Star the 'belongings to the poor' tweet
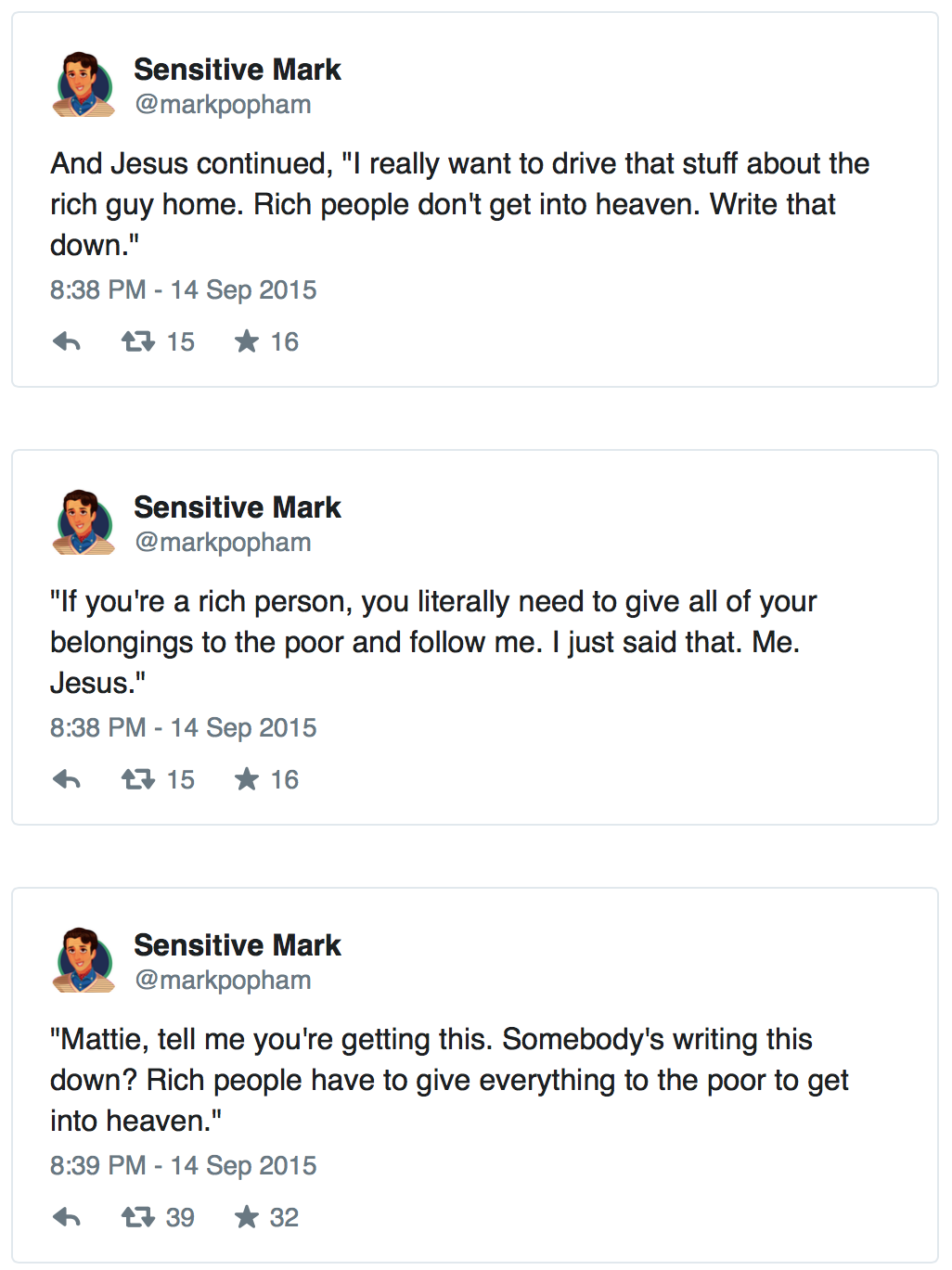 [x=247, y=779]
